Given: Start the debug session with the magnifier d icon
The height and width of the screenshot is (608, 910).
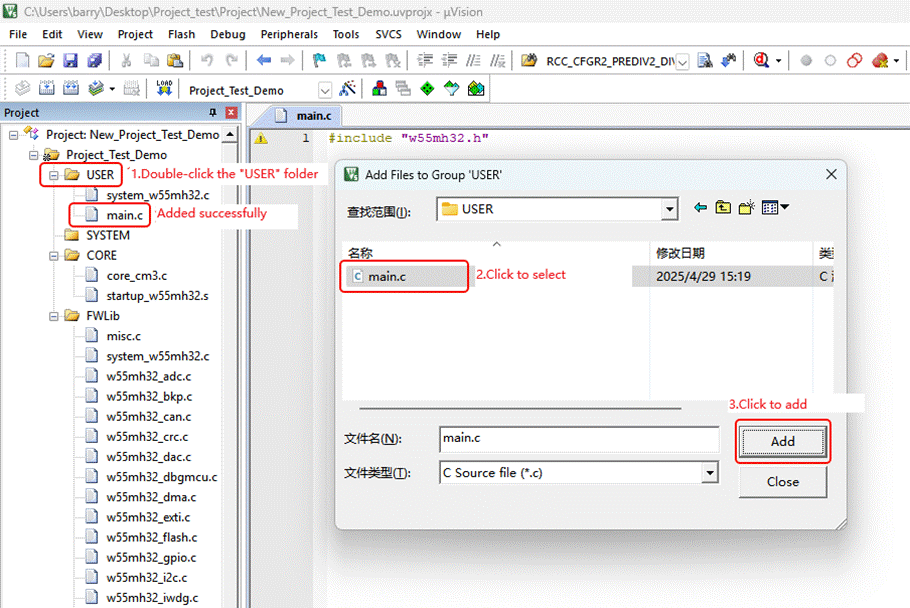Looking at the screenshot, I should point(761,60).
